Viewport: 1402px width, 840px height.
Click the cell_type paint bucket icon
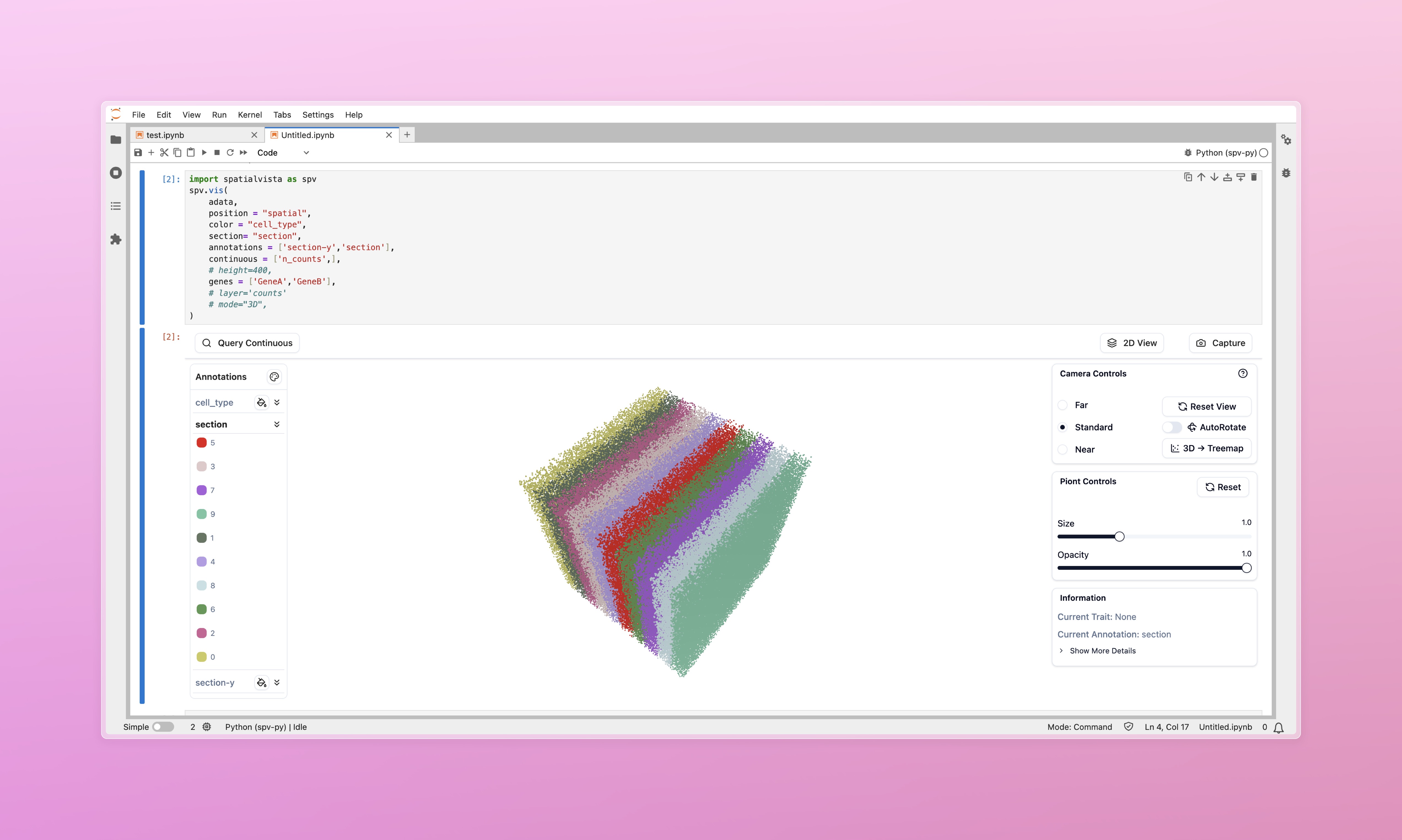coord(261,402)
